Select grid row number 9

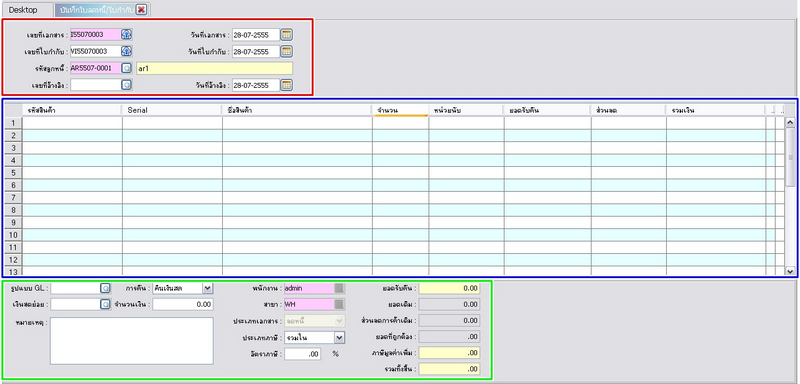tap(13, 223)
